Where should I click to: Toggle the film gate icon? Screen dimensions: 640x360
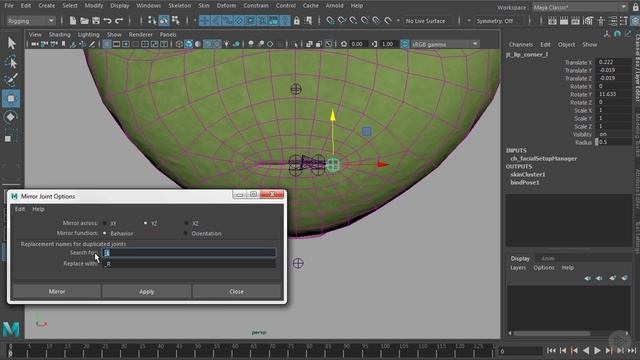(116, 44)
